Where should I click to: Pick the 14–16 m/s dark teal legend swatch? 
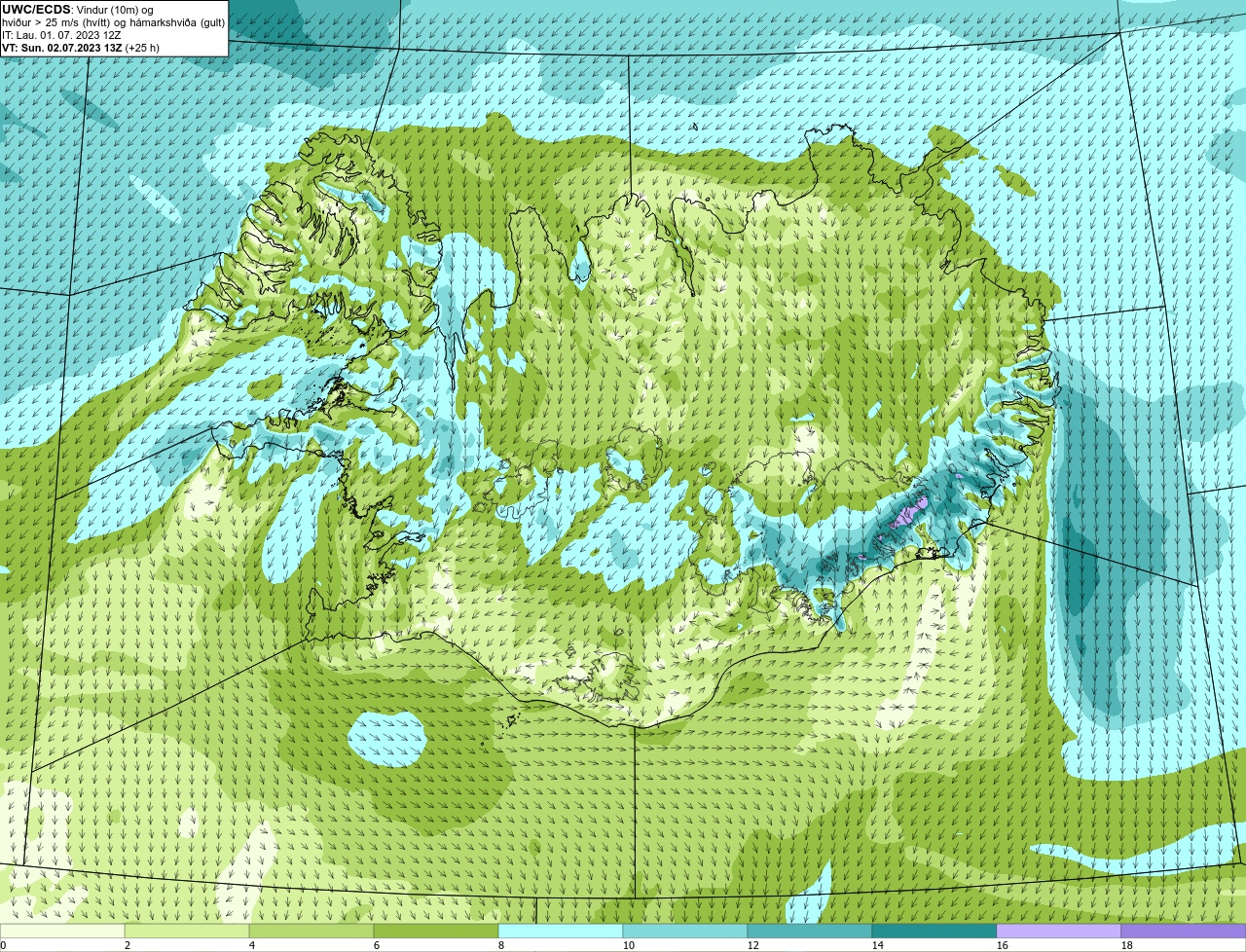[934, 932]
